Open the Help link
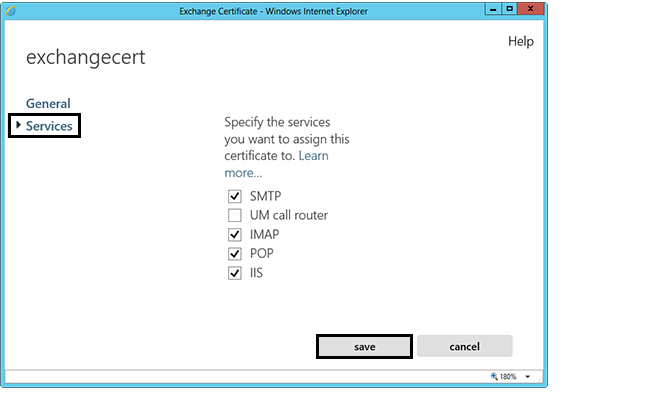Image resolution: width=646 pixels, height=409 pixels. [x=521, y=41]
